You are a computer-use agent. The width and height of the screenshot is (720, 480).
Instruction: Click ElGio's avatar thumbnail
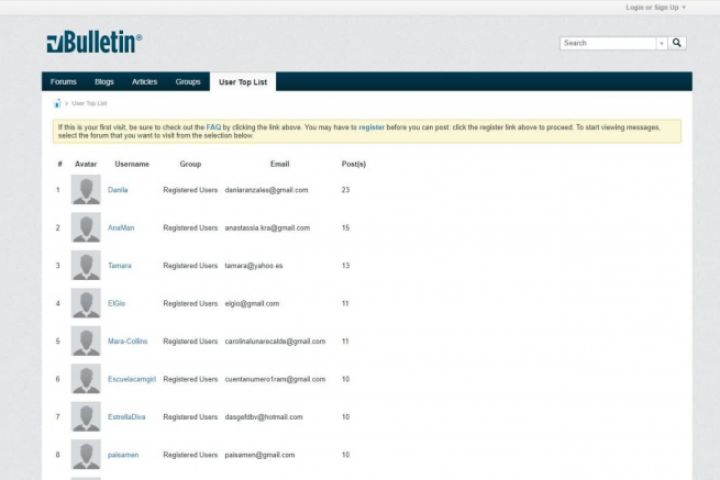tap(86, 303)
